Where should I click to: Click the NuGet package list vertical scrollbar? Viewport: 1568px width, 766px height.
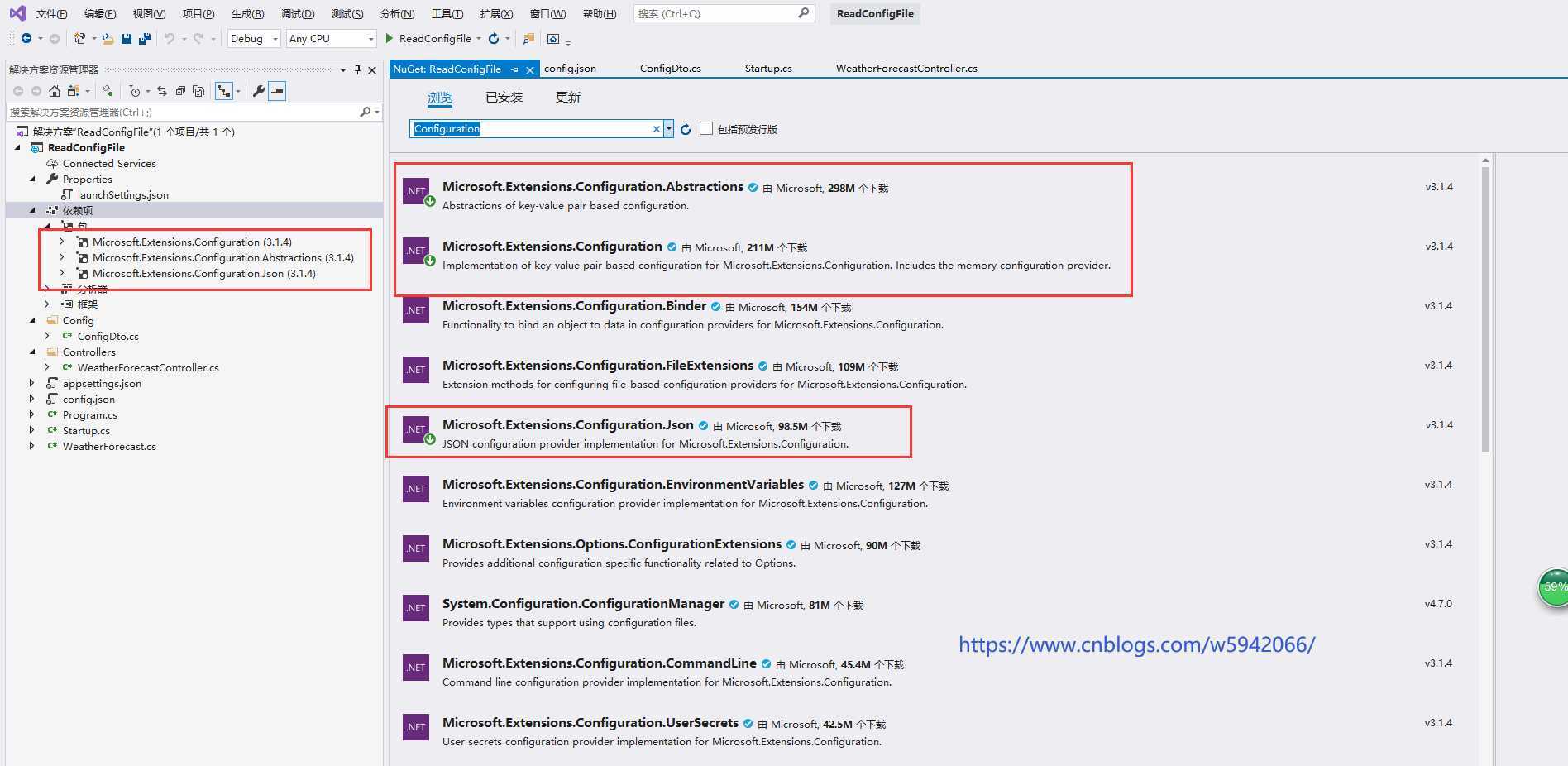[1485, 309]
